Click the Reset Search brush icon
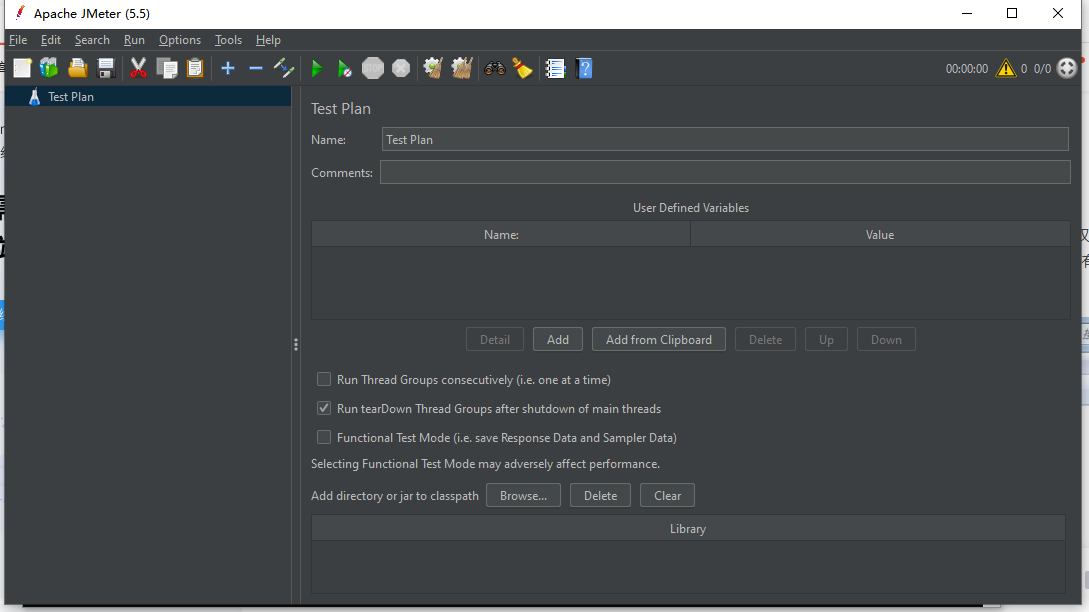The height and width of the screenshot is (612, 1089). point(522,68)
